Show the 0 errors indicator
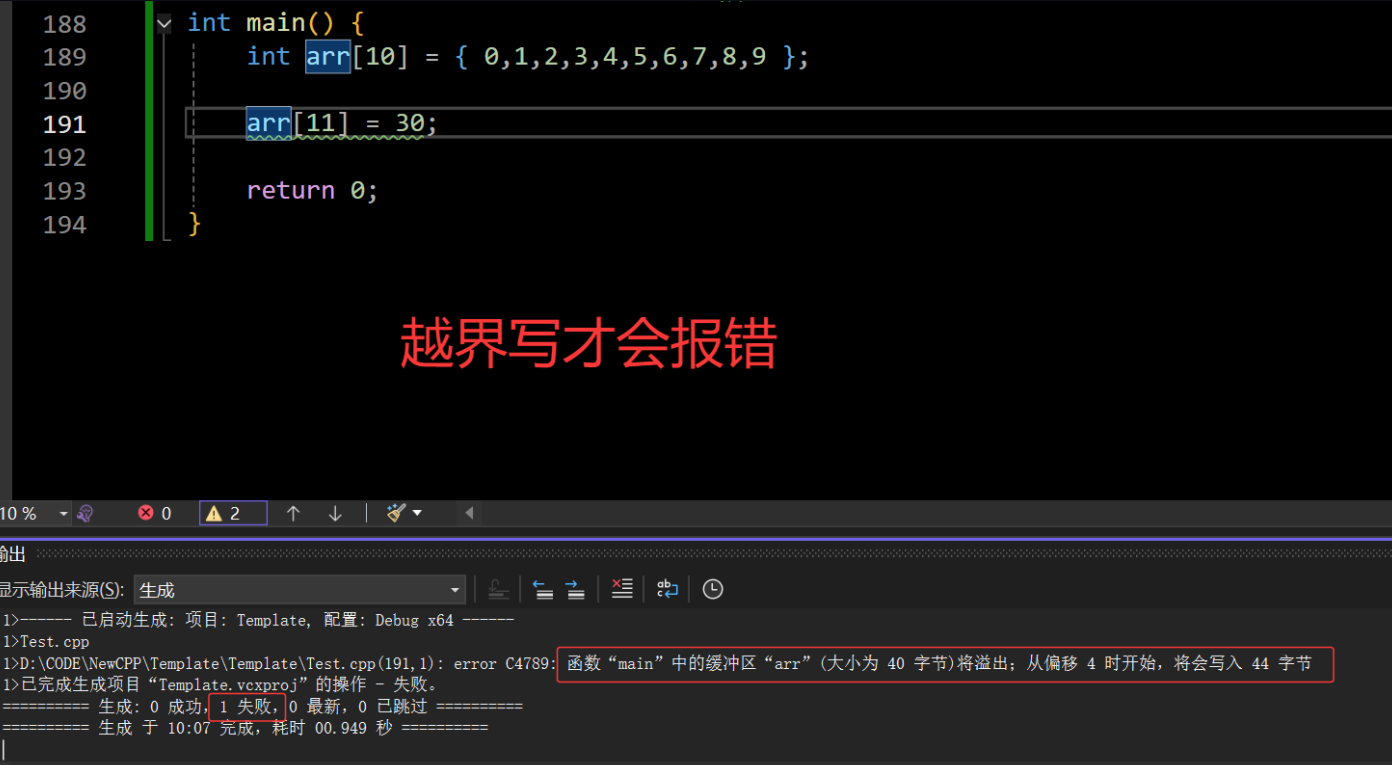The width and height of the screenshot is (1392, 765). pyautogui.click(x=155, y=513)
